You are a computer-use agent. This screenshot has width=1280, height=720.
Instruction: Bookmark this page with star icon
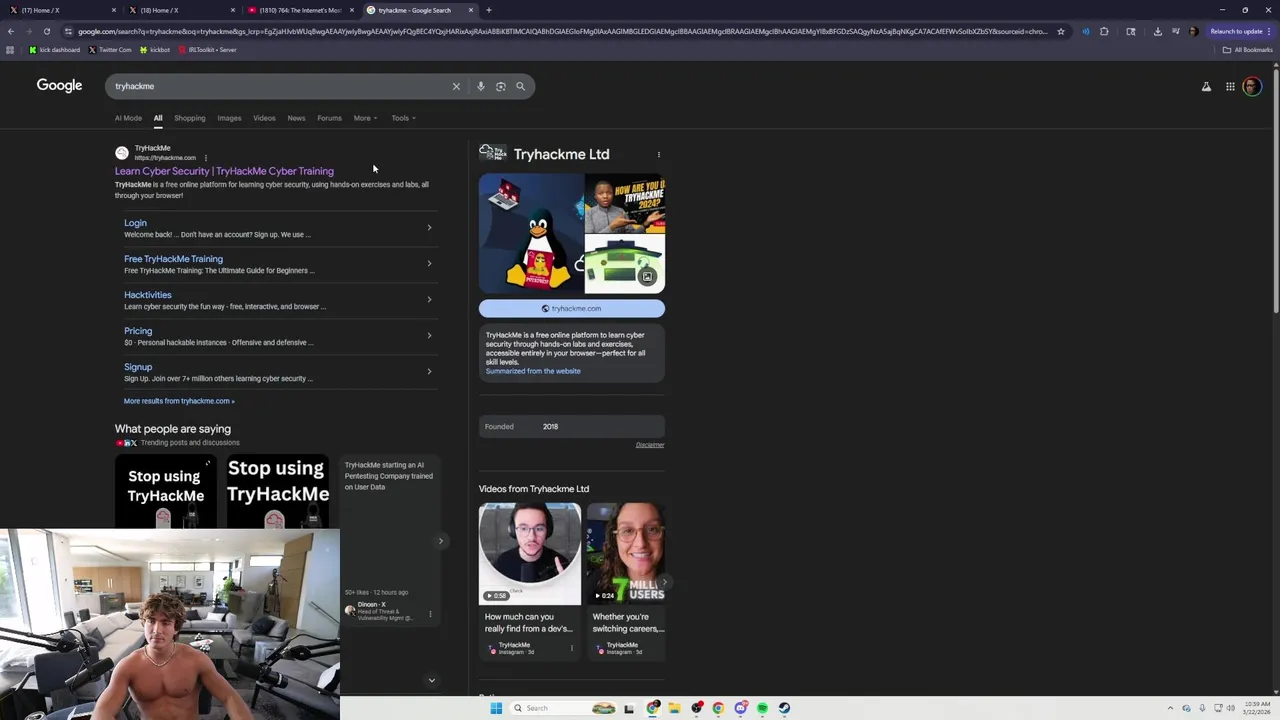tap(1061, 31)
